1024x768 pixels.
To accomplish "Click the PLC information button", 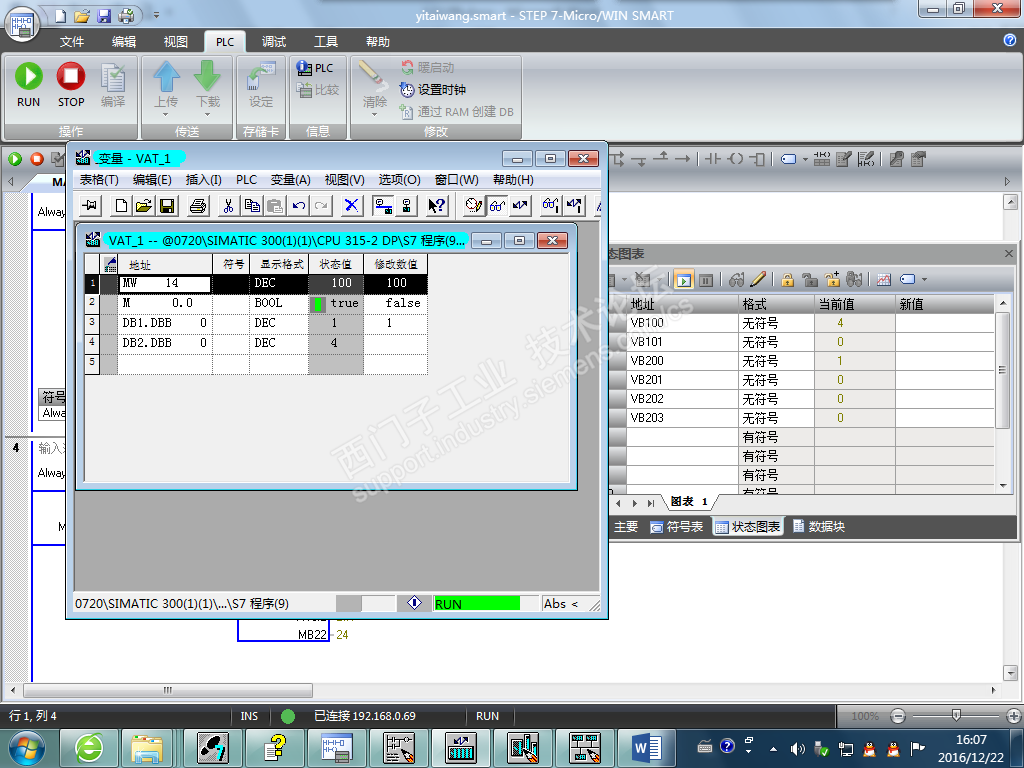I will 314,68.
